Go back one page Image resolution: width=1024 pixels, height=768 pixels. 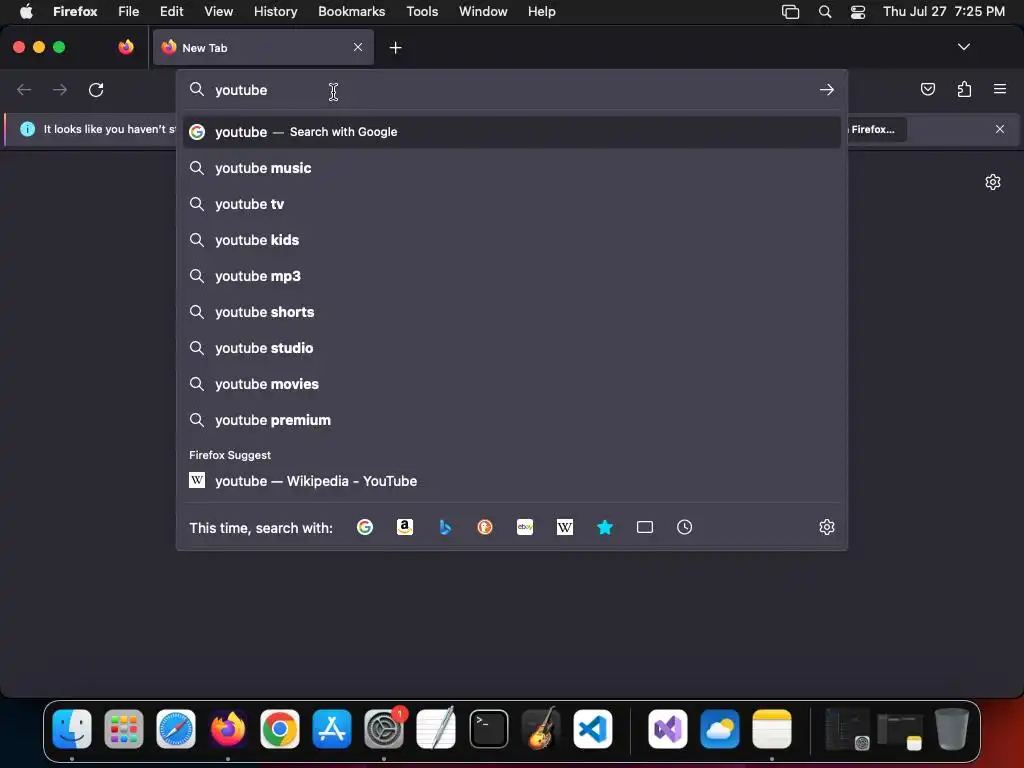pos(24,89)
